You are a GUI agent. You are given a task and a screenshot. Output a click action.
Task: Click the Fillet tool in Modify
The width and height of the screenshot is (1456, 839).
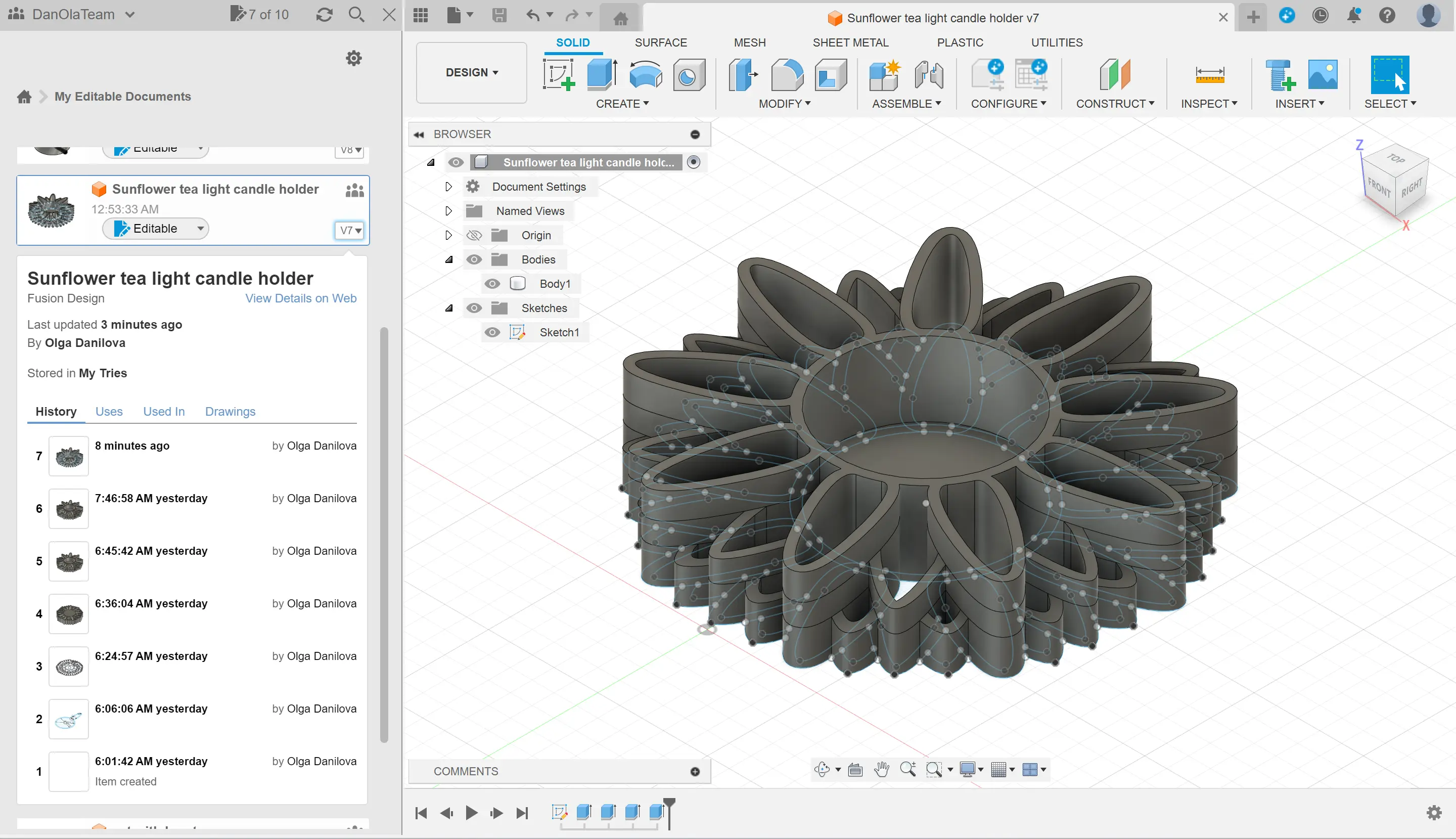[x=786, y=75]
